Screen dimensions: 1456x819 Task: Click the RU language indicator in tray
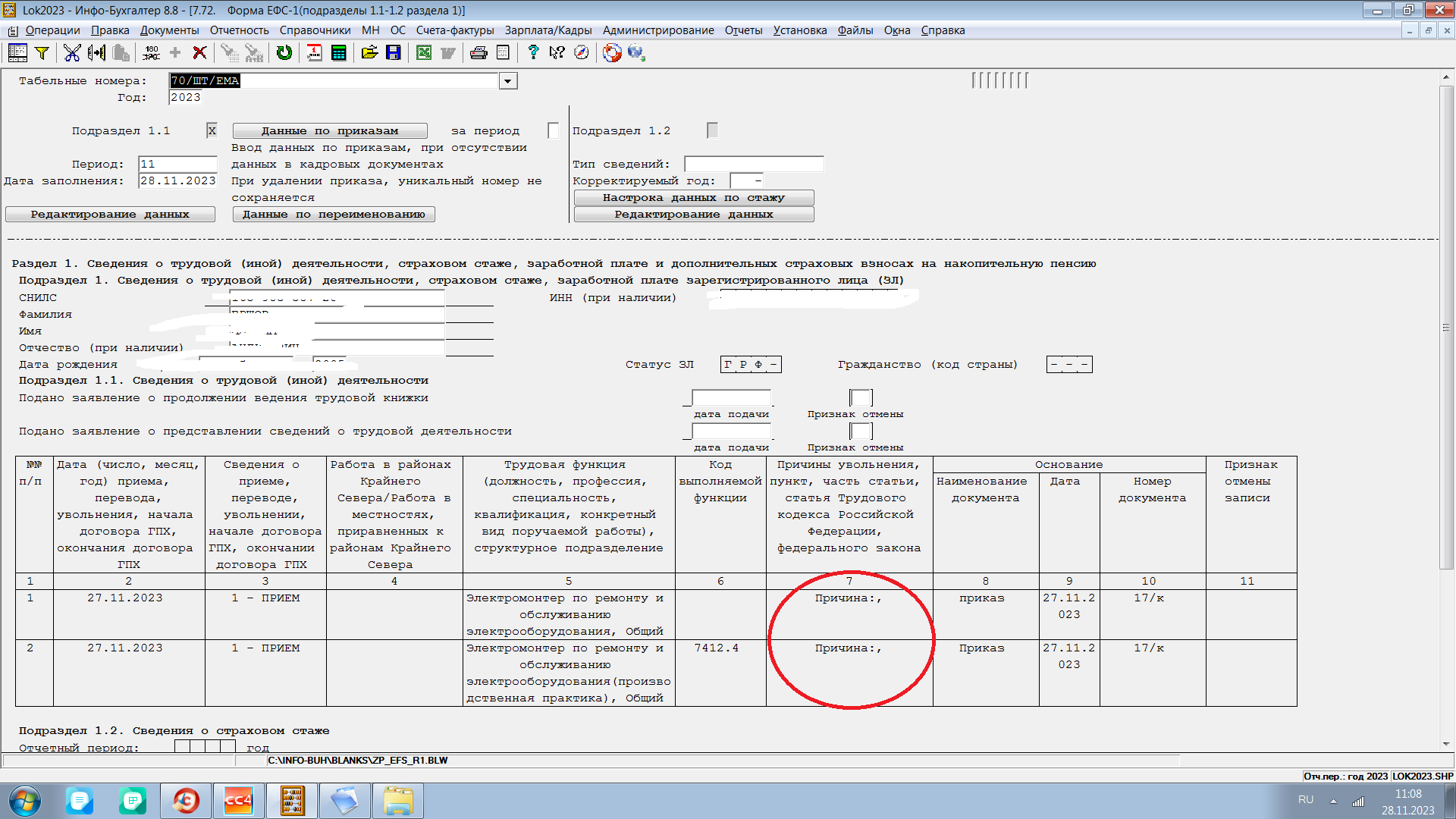pos(1306,800)
